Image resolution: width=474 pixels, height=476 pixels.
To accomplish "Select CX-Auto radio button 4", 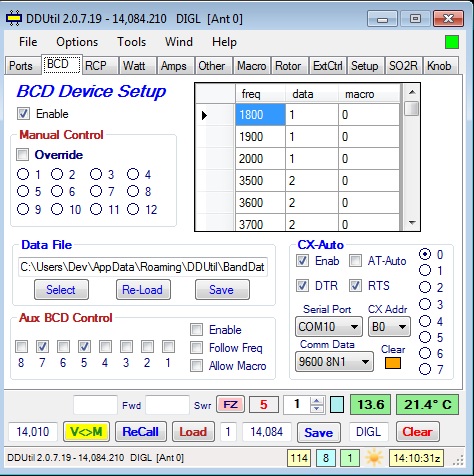I will 425,321.
